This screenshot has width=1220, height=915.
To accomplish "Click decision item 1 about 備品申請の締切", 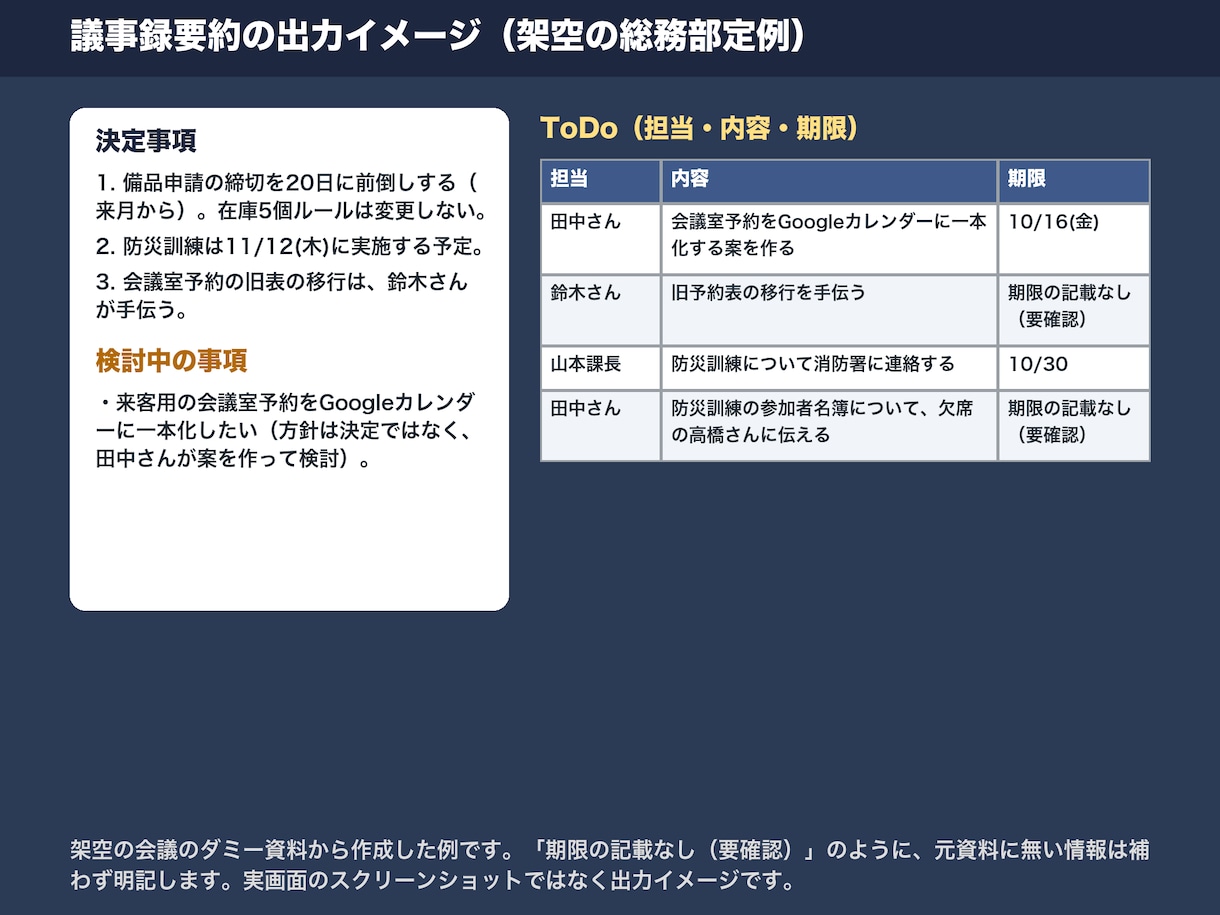I will (291, 198).
